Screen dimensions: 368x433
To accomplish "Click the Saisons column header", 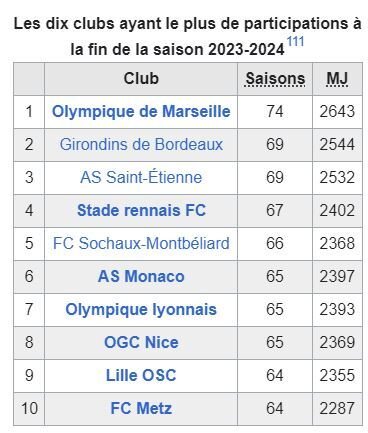I will (x=275, y=79).
